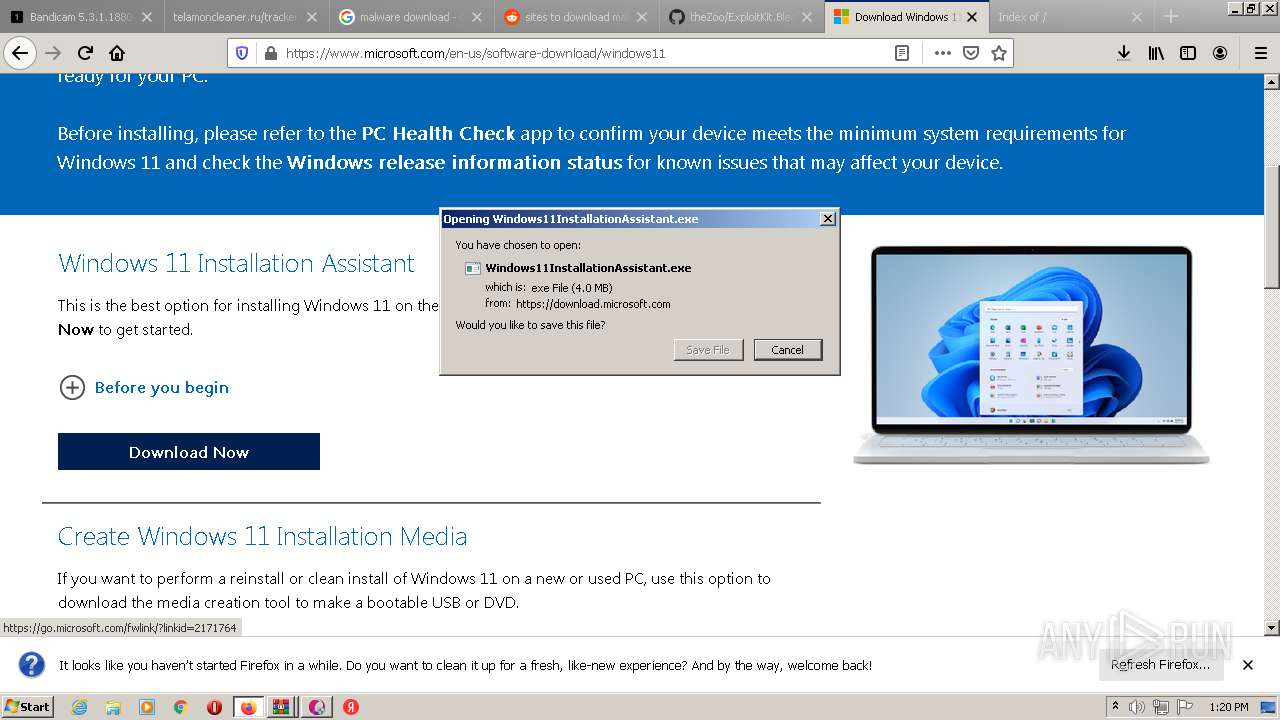Click the Windows11InstallationAssistant.exe filename in dialog
1280x720 pixels.
tap(588, 268)
